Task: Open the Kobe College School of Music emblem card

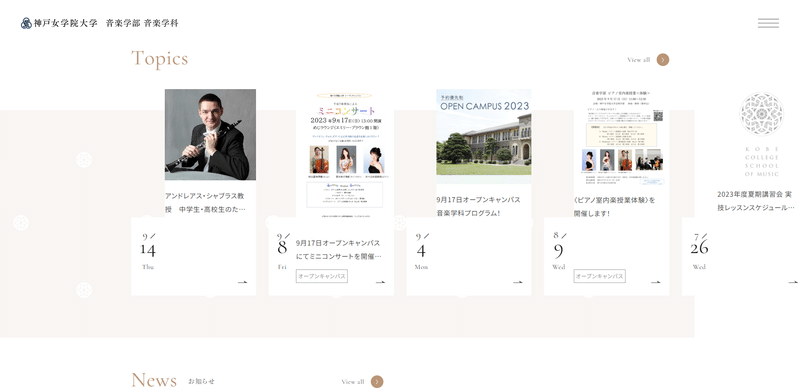Action: [761, 135]
